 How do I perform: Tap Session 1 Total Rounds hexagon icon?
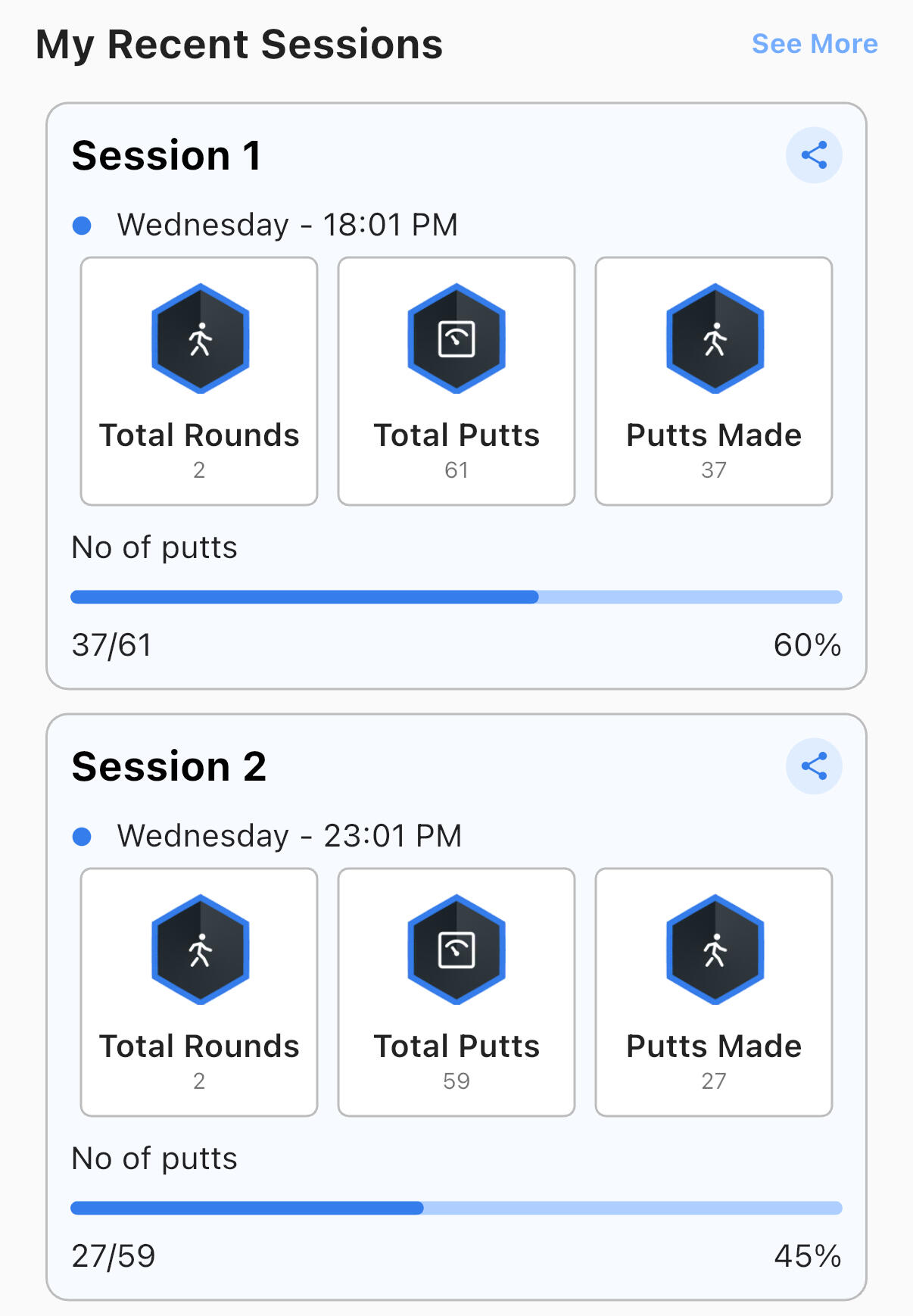[x=200, y=338]
